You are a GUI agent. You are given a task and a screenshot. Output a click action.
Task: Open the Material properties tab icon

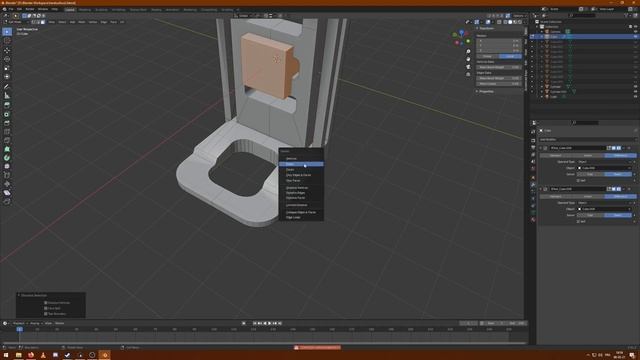click(533, 220)
